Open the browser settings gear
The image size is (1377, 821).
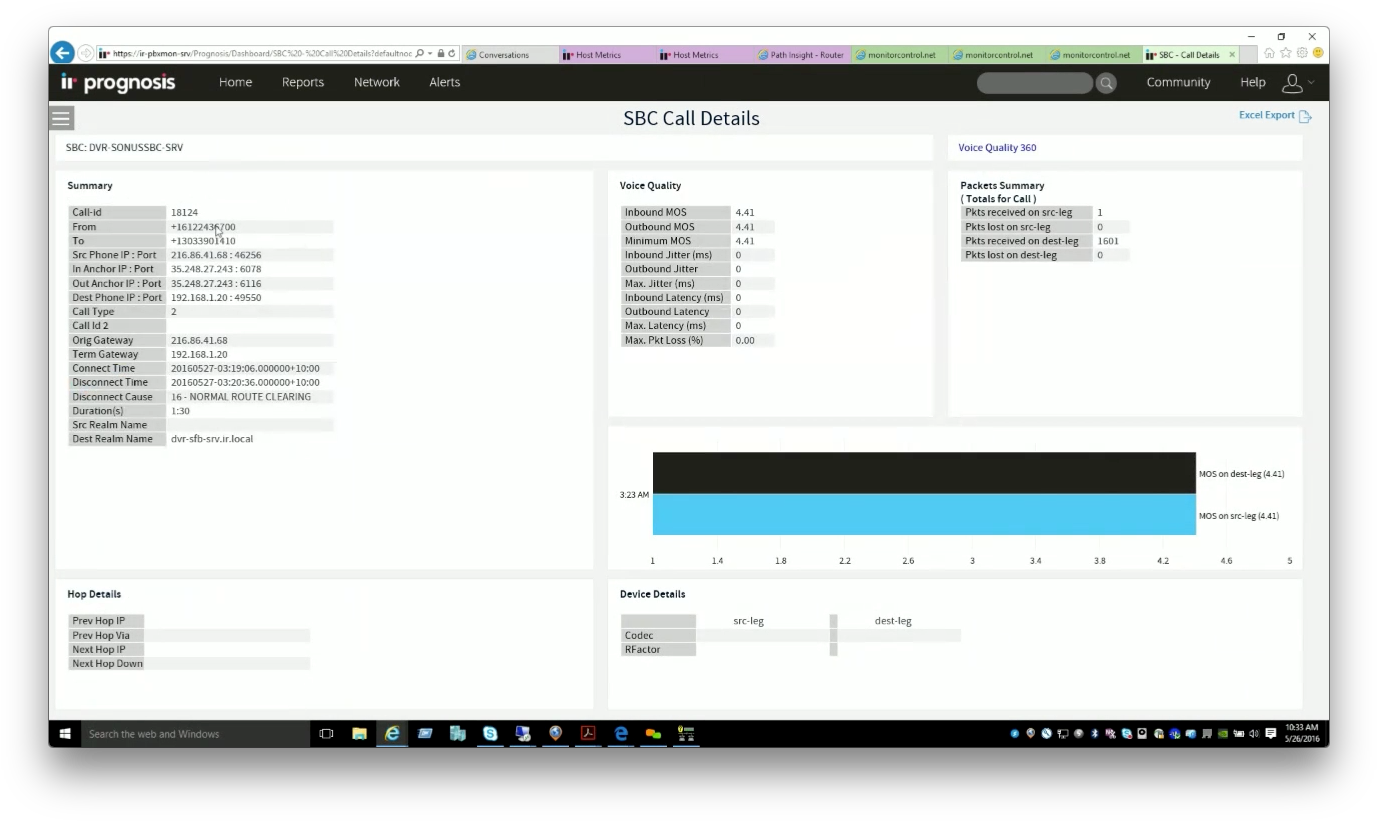tap(1302, 53)
